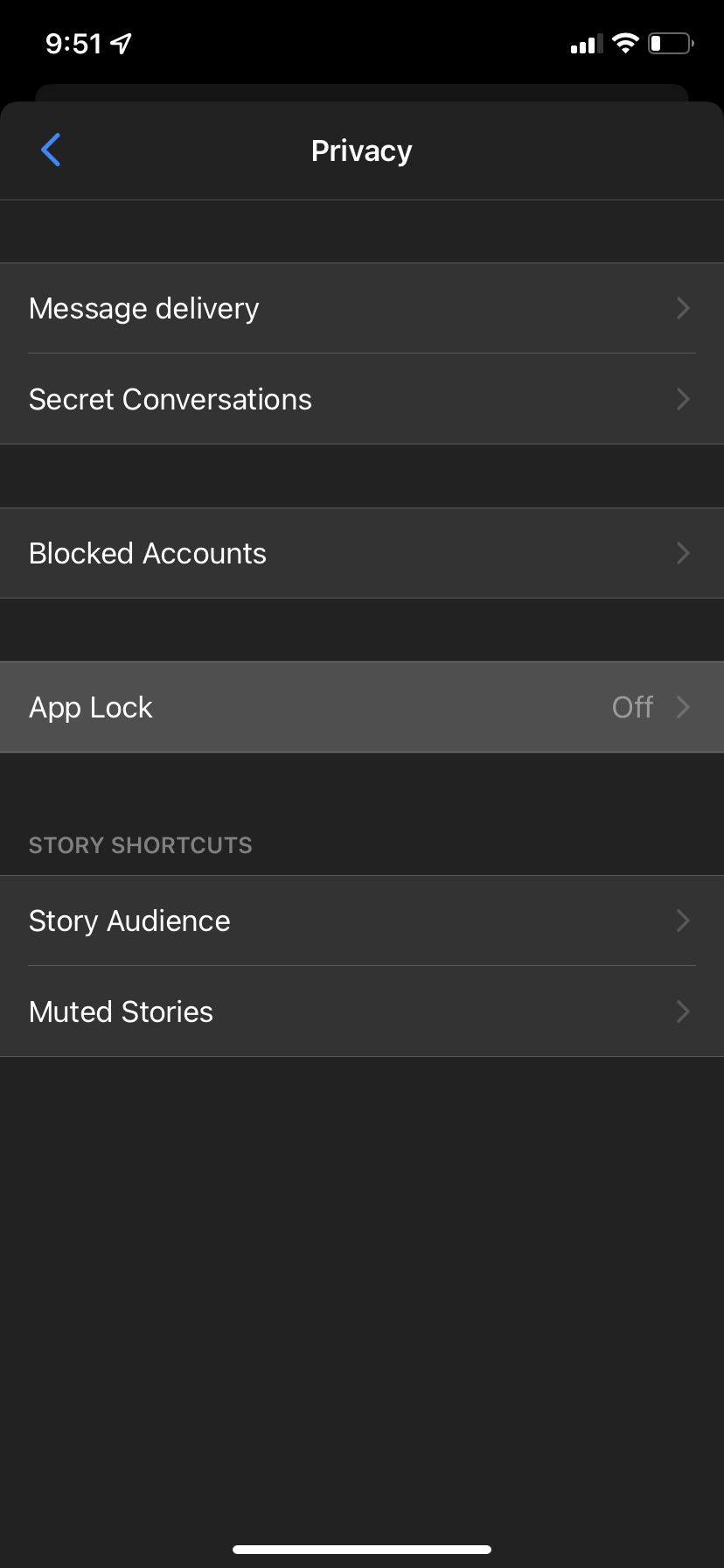Open Blocked Accounts list
Screen dimensions: 724x1568
pyautogui.click(x=148, y=553)
